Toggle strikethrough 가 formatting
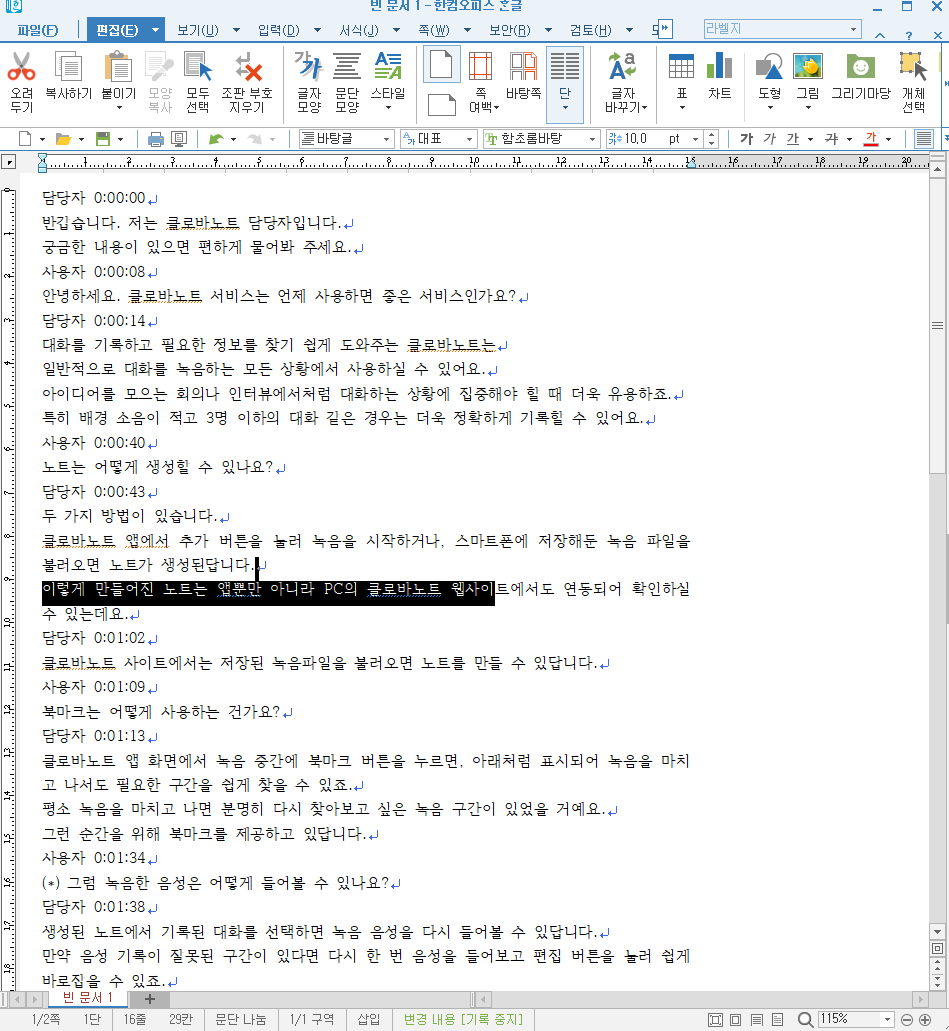949x1031 pixels. pyautogui.click(x=832, y=139)
